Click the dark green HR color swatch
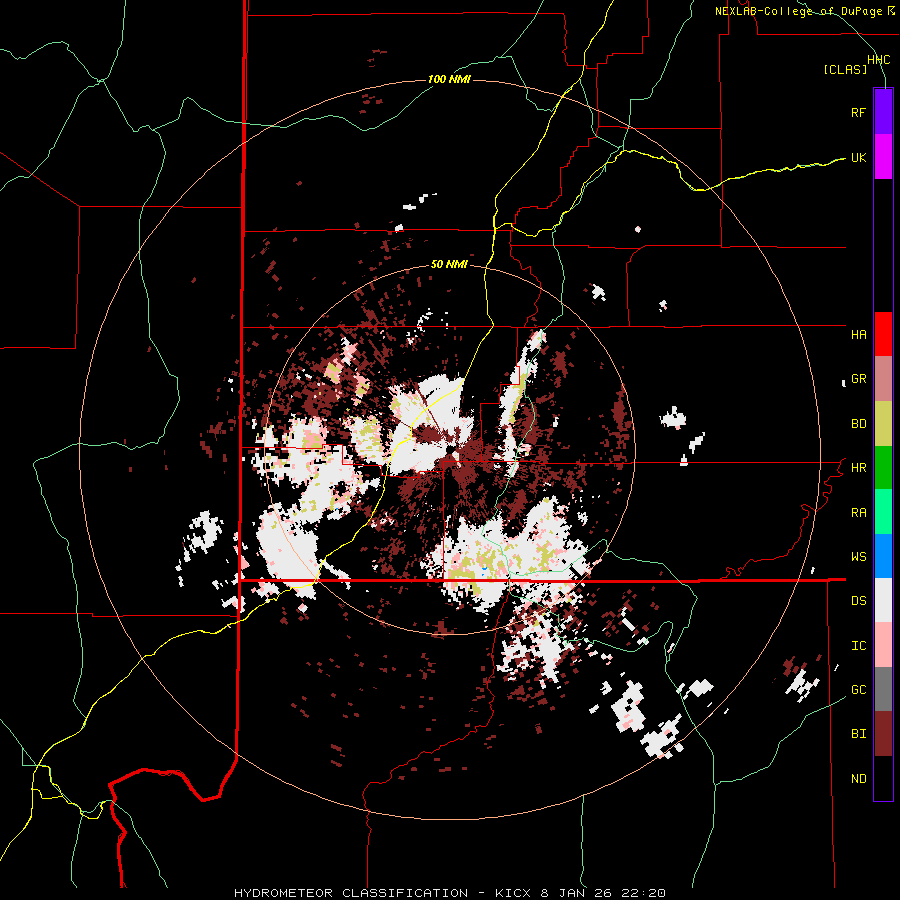 pyautogui.click(x=883, y=468)
